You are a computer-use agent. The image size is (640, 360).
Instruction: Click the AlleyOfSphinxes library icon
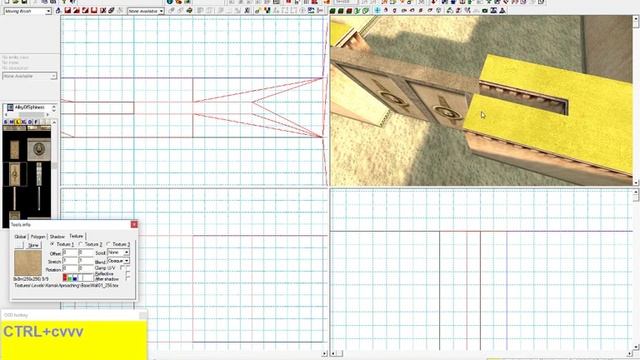(10, 107)
